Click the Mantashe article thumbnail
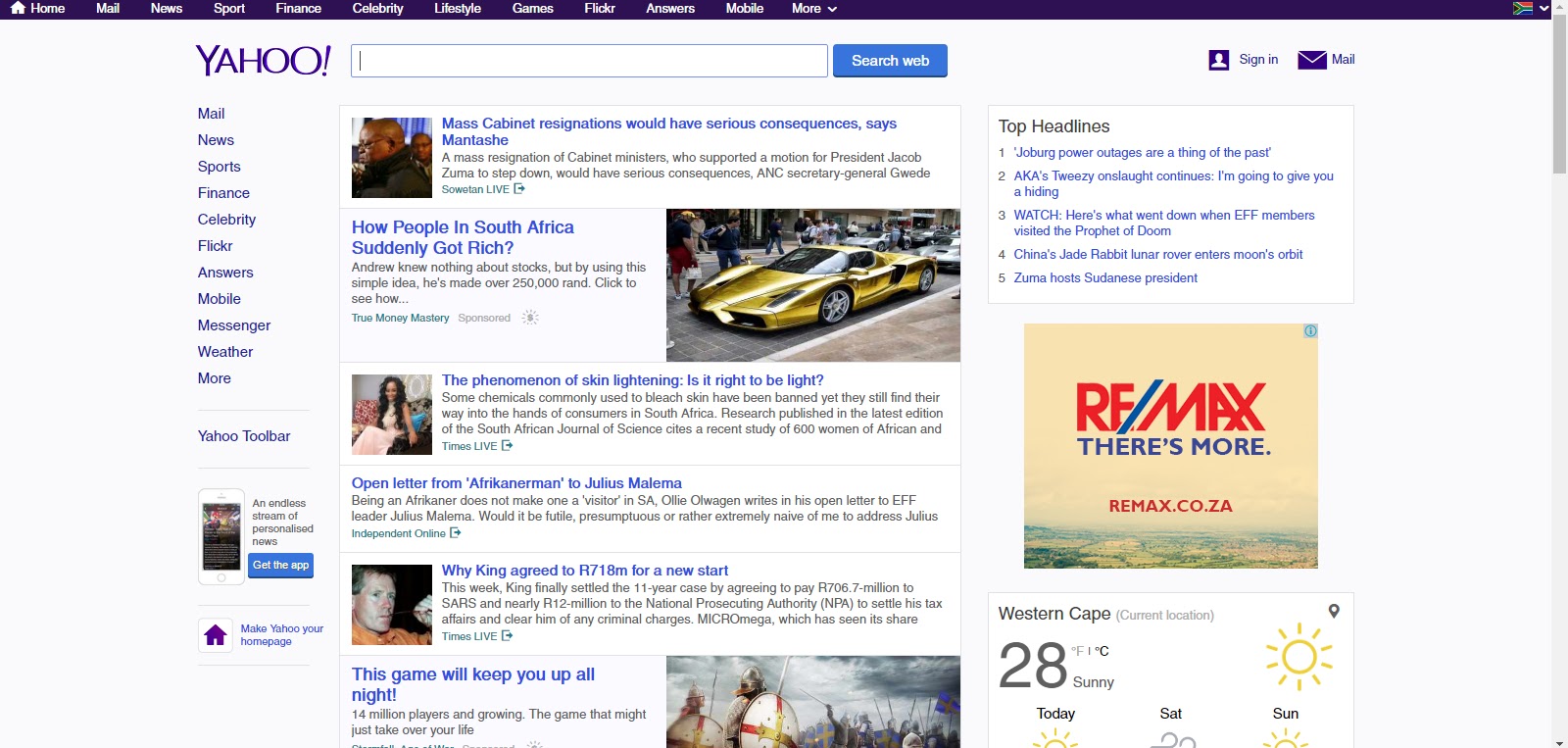1568x748 pixels. click(392, 158)
